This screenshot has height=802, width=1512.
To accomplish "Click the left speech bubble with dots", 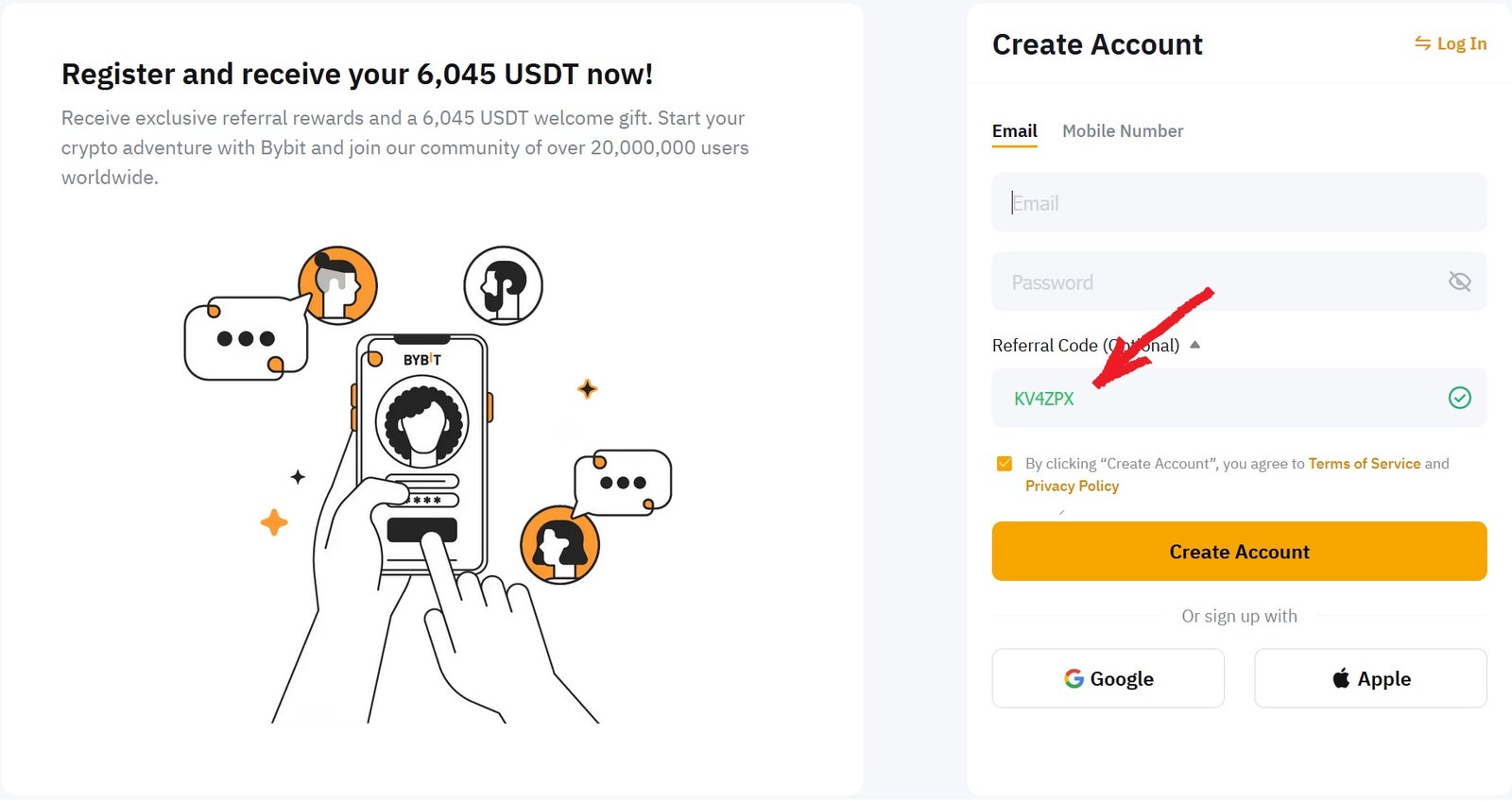I will 247,338.
